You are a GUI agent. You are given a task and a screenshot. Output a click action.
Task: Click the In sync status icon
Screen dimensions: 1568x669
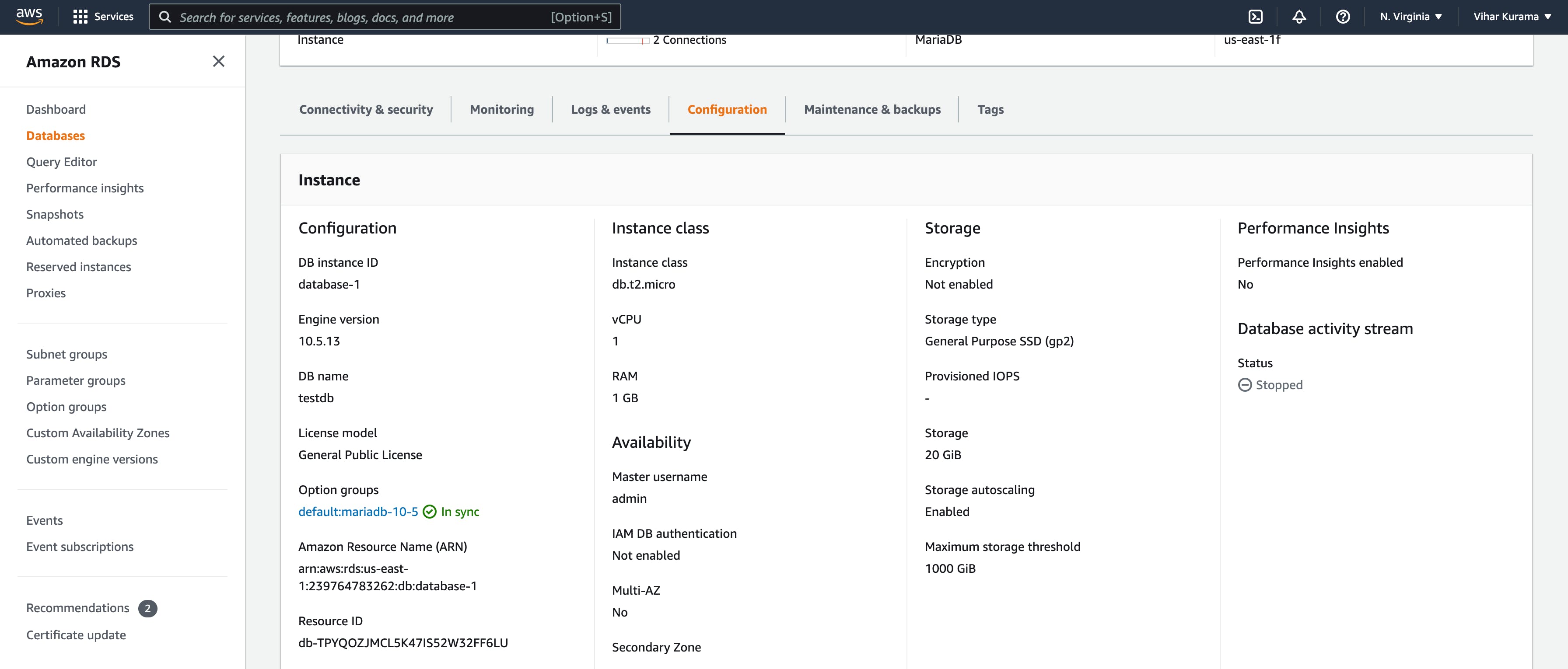[430, 512]
